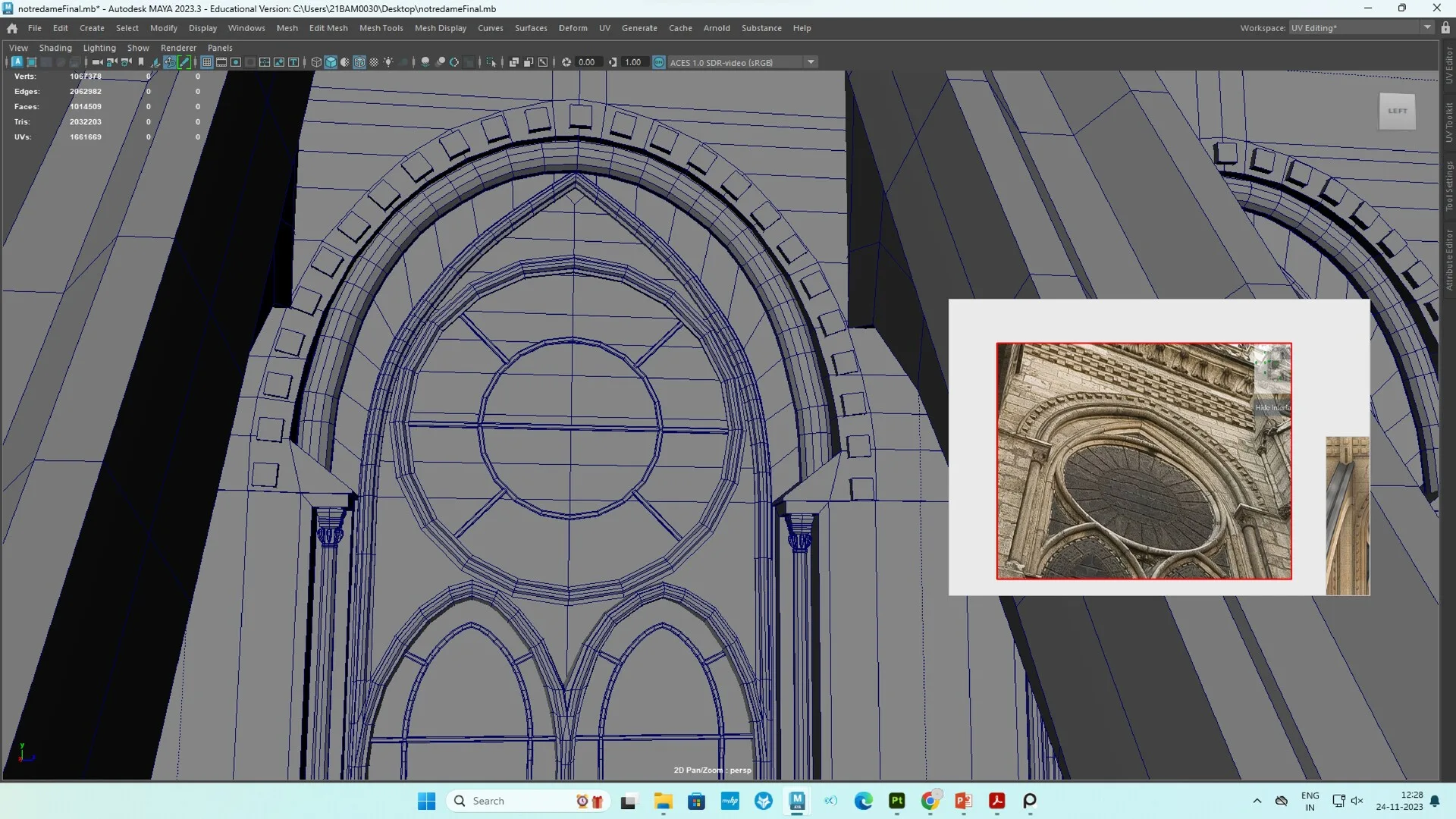Open the Edit Mesh menu
Image resolution: width=1456 pixels, height=819 pixels.
tap(328, 28)
